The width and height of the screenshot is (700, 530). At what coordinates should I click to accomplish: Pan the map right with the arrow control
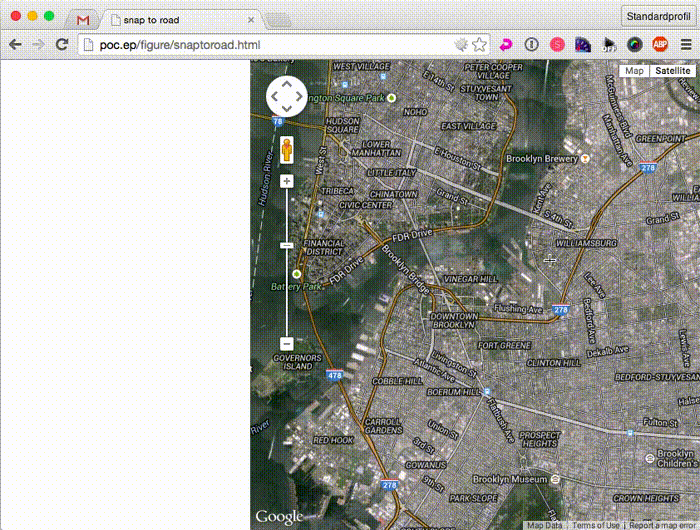pos(299,96)
